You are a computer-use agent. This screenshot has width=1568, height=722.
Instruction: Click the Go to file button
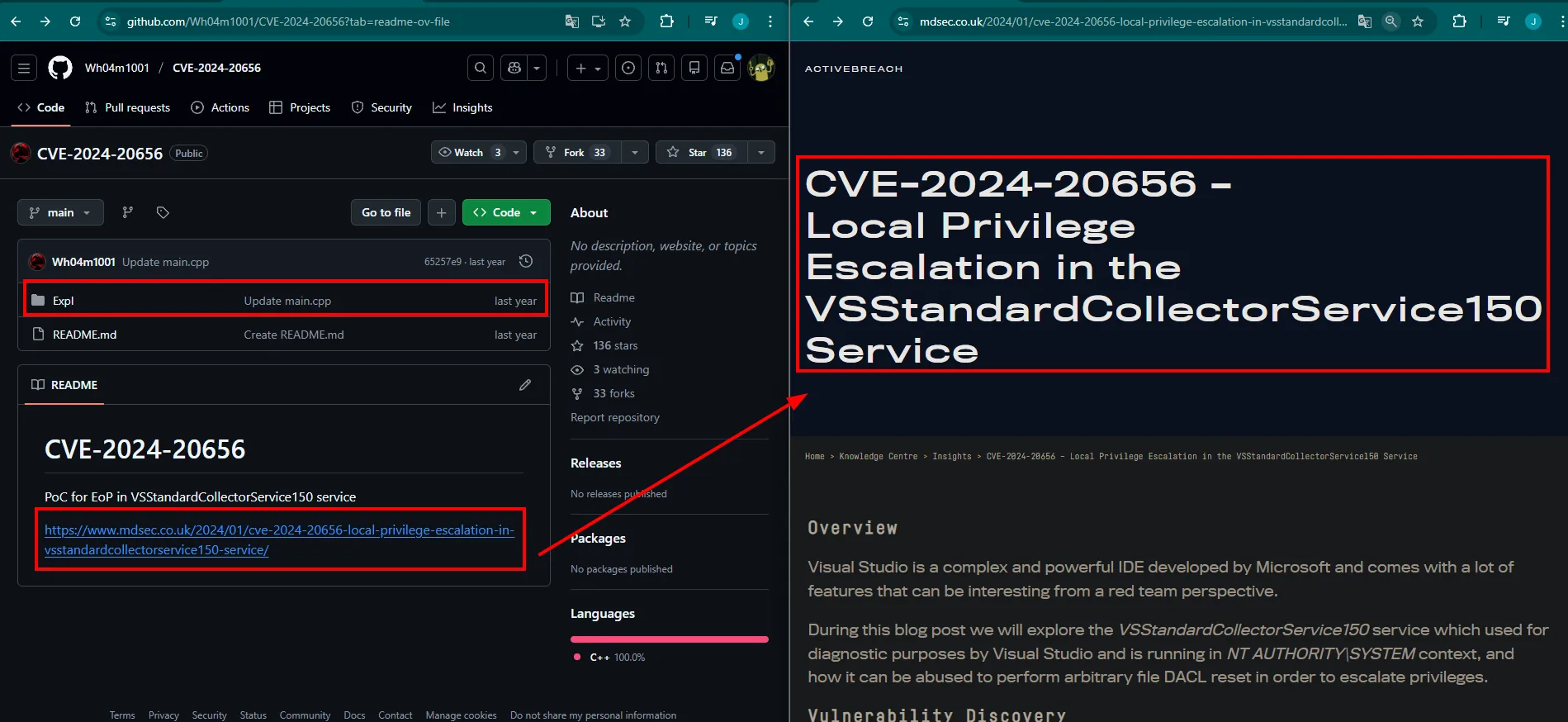coord(386,212)
